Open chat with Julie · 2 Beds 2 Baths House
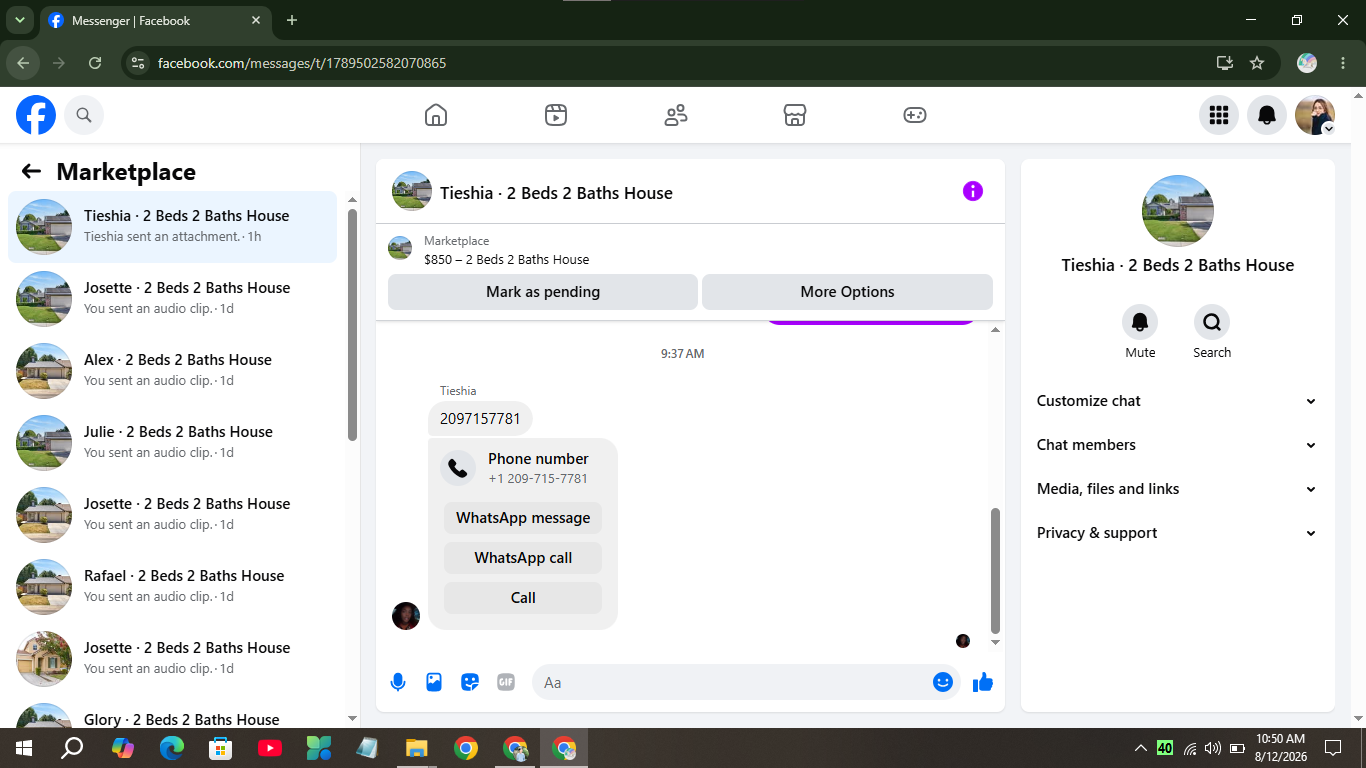 [173, 443]
